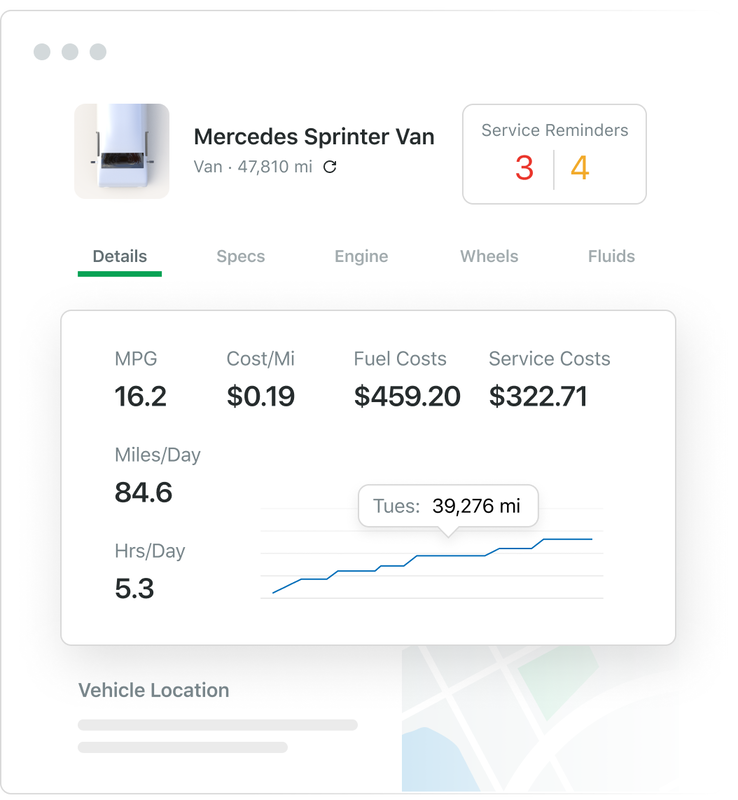The image size is (738, 800).
Task: Click the Cost/Mi value $0.19
Action: tap(261, 396)
